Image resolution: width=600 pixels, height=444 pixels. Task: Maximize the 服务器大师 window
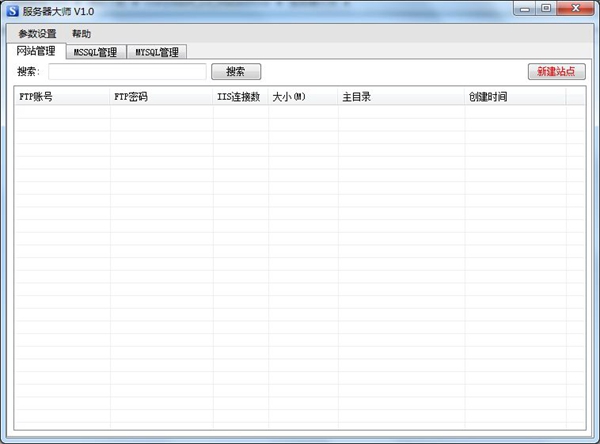tap(546, 8)
